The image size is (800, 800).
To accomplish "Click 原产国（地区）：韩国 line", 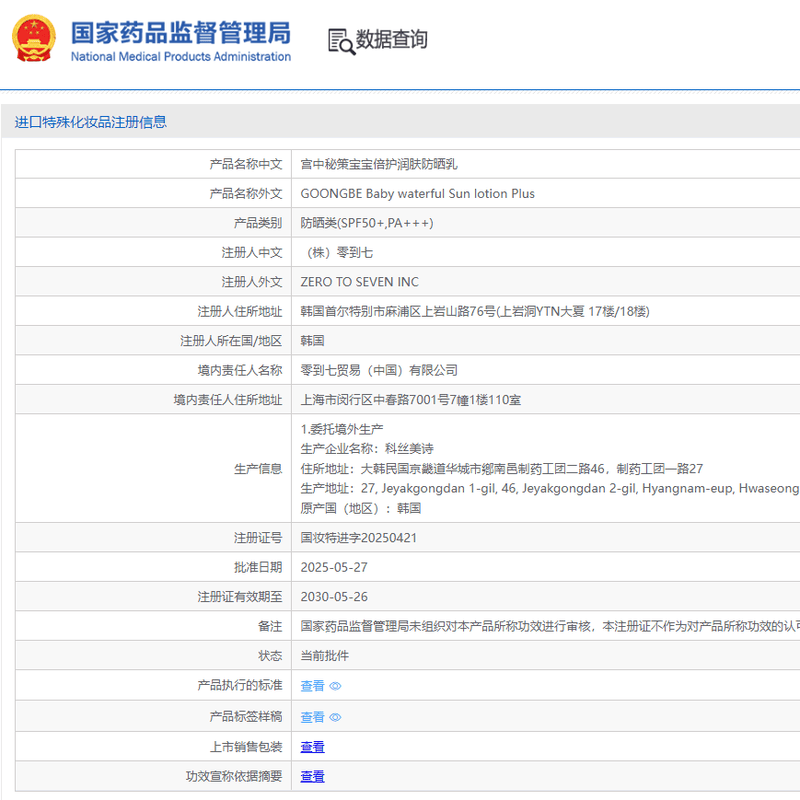I will (x=361, y=509).
